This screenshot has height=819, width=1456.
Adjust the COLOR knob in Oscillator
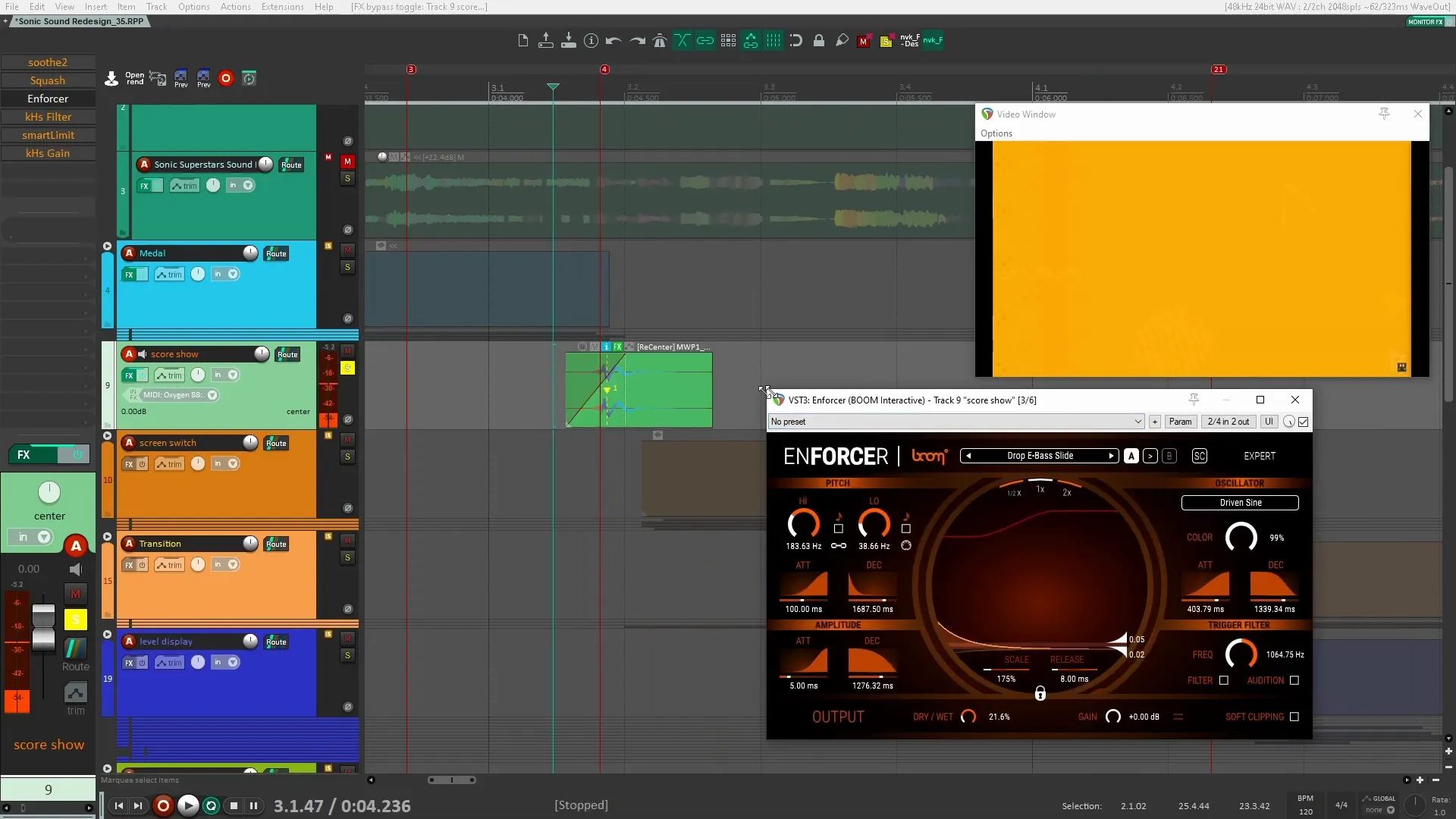[x=1241, y=537]
